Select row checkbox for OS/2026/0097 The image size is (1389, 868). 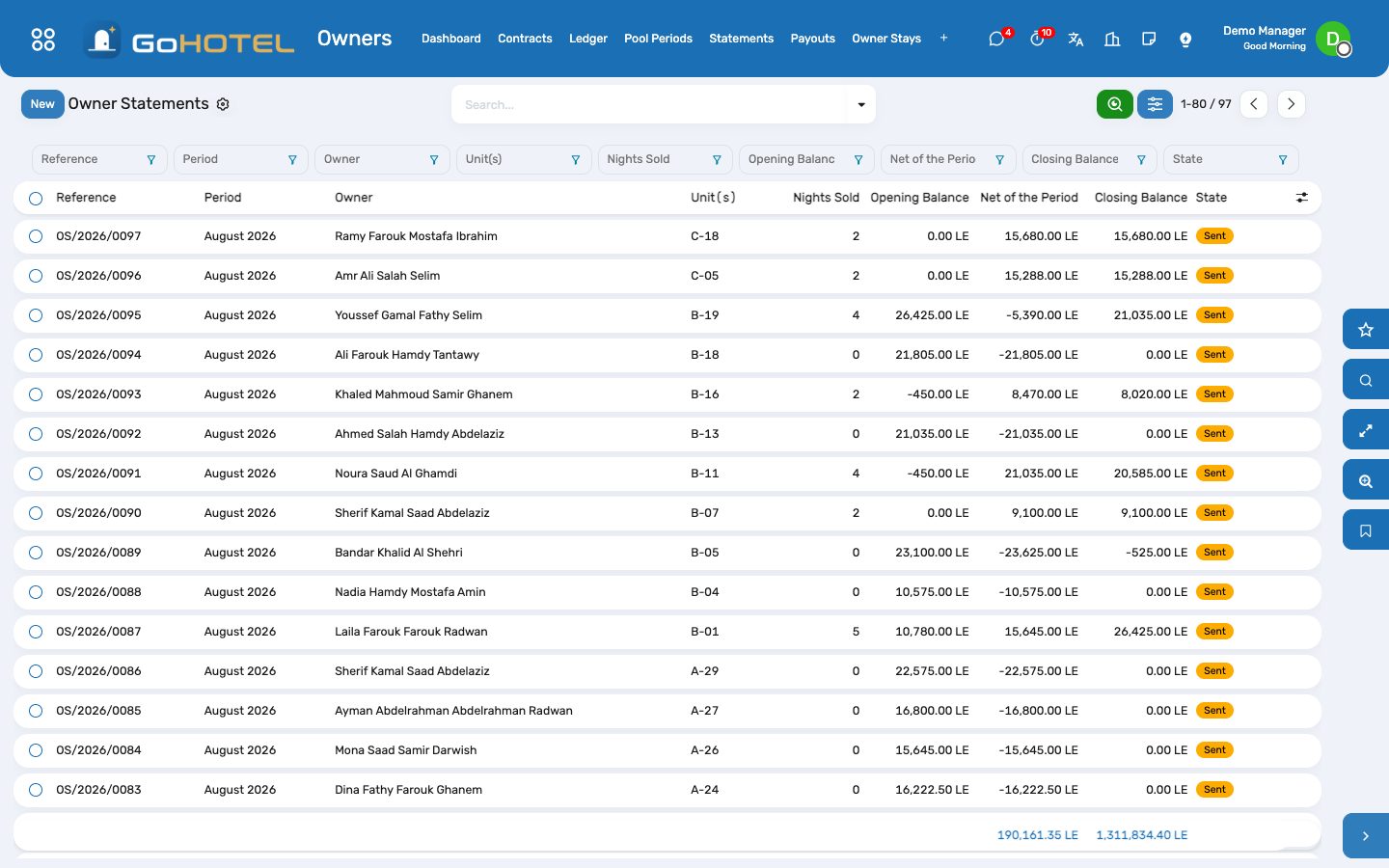(36, 236)
